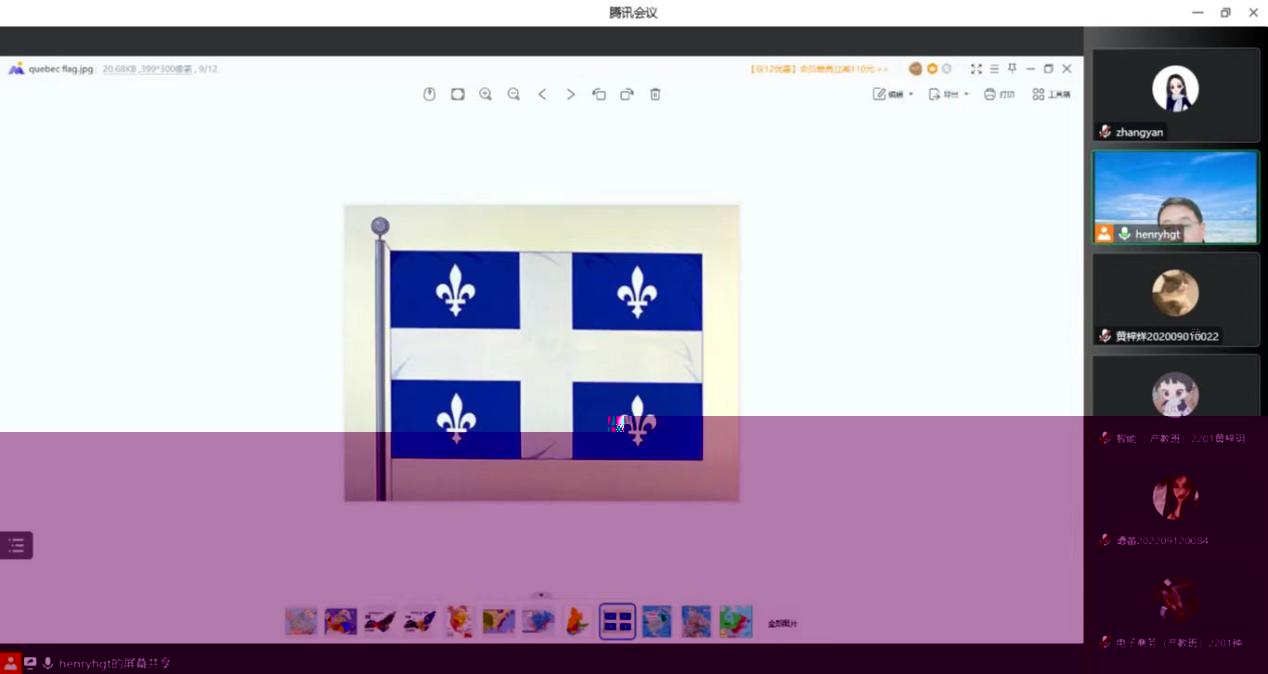This screenshot has height=674, width=1268.
Task: Select the tenth thumbnail in the filmstrip
Action: click(657, 621)
